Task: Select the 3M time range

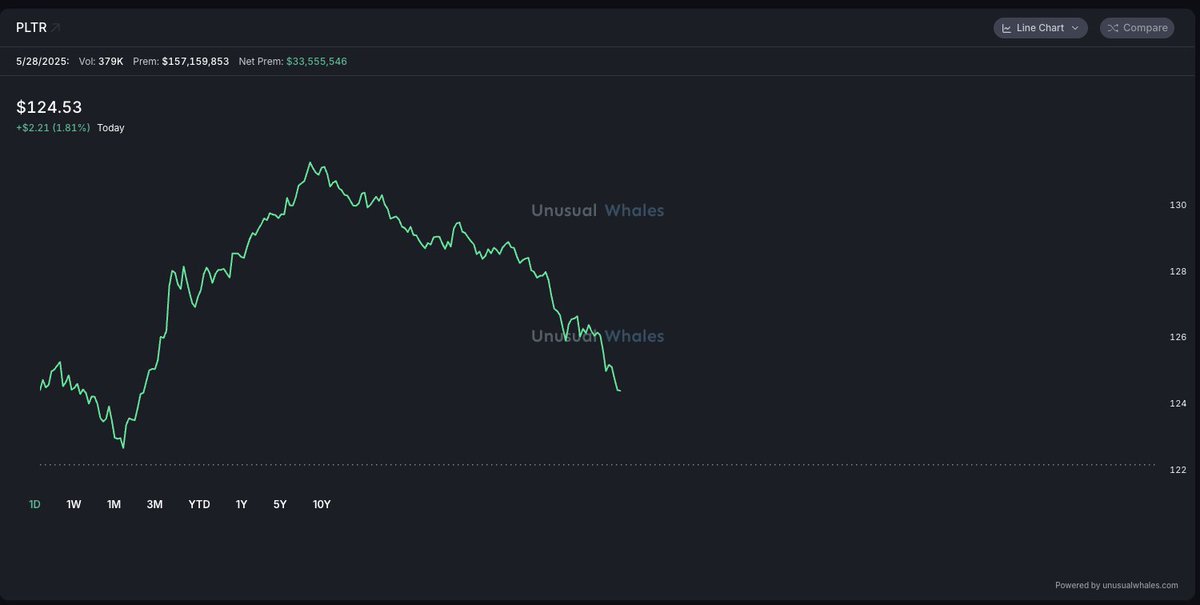Action: coord(154,504)
